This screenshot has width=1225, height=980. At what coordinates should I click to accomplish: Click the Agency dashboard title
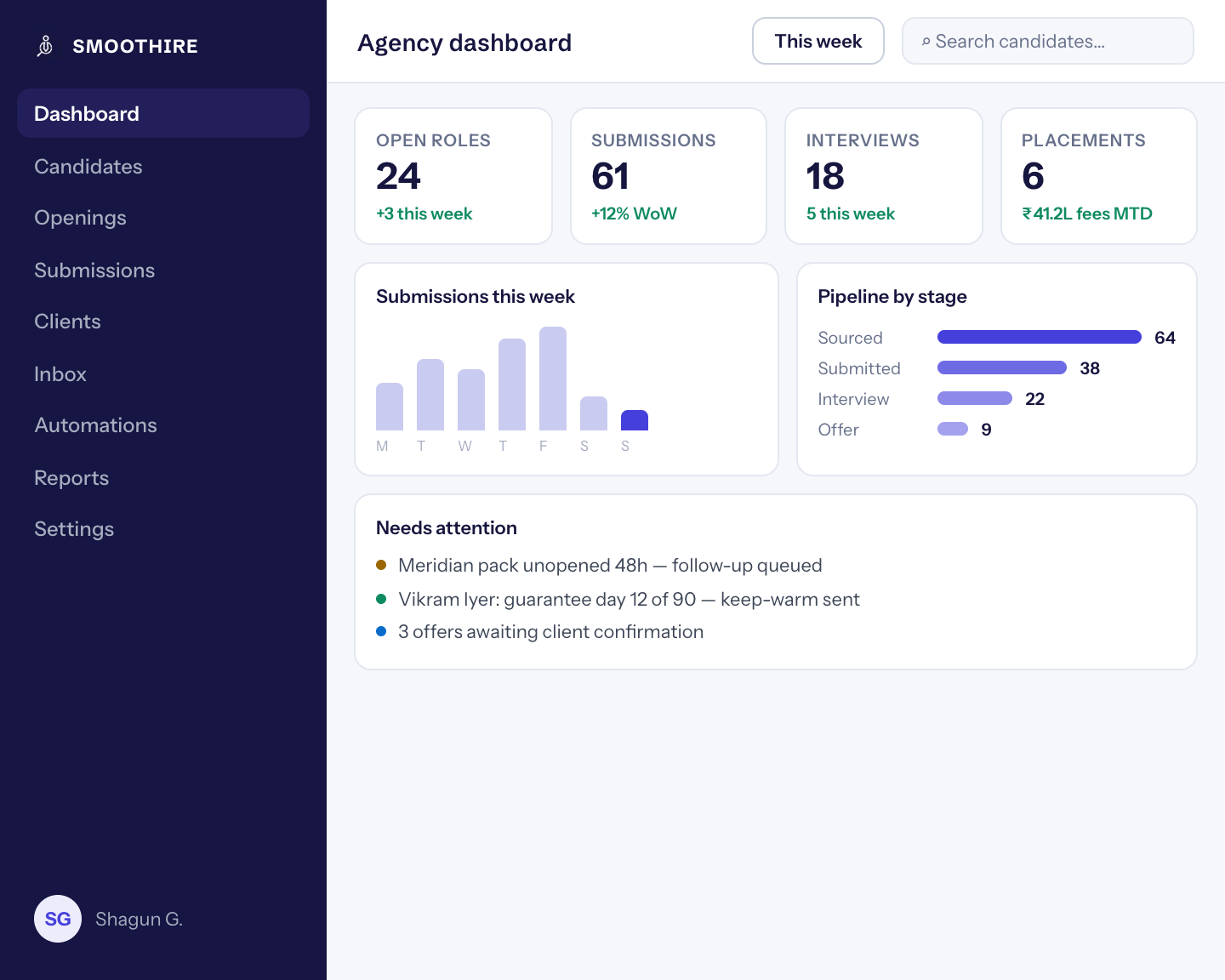464,43
